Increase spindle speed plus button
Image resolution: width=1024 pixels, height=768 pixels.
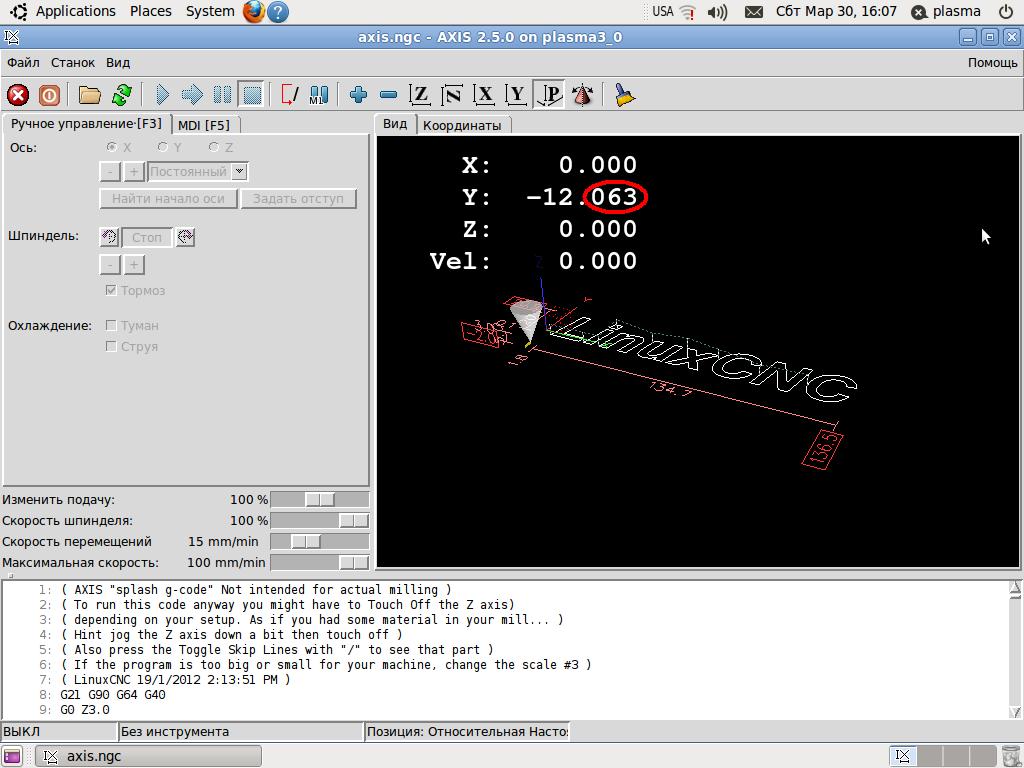134,264
